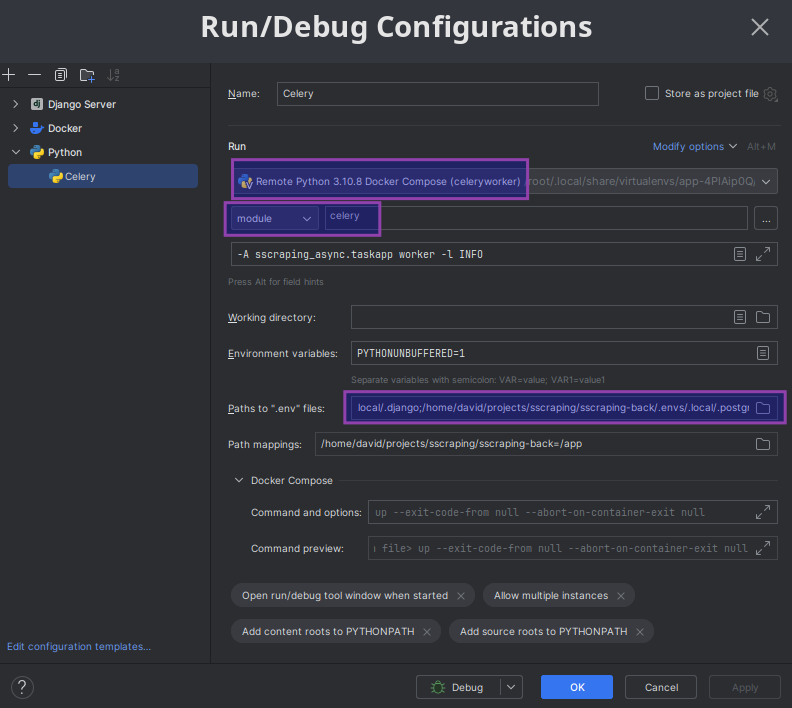Expand the Django Server node

(16, 104)
